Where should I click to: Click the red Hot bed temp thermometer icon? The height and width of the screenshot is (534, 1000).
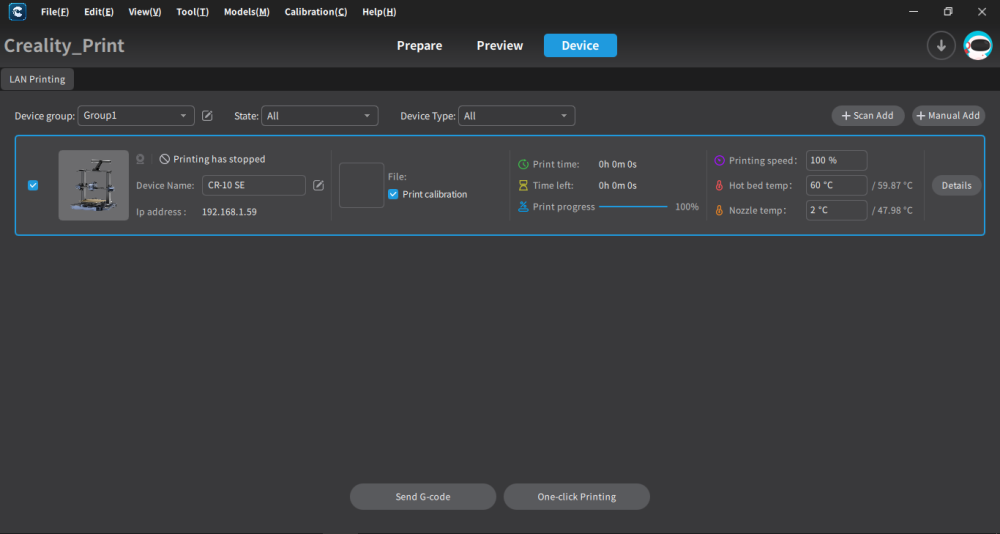pos(719,186)
